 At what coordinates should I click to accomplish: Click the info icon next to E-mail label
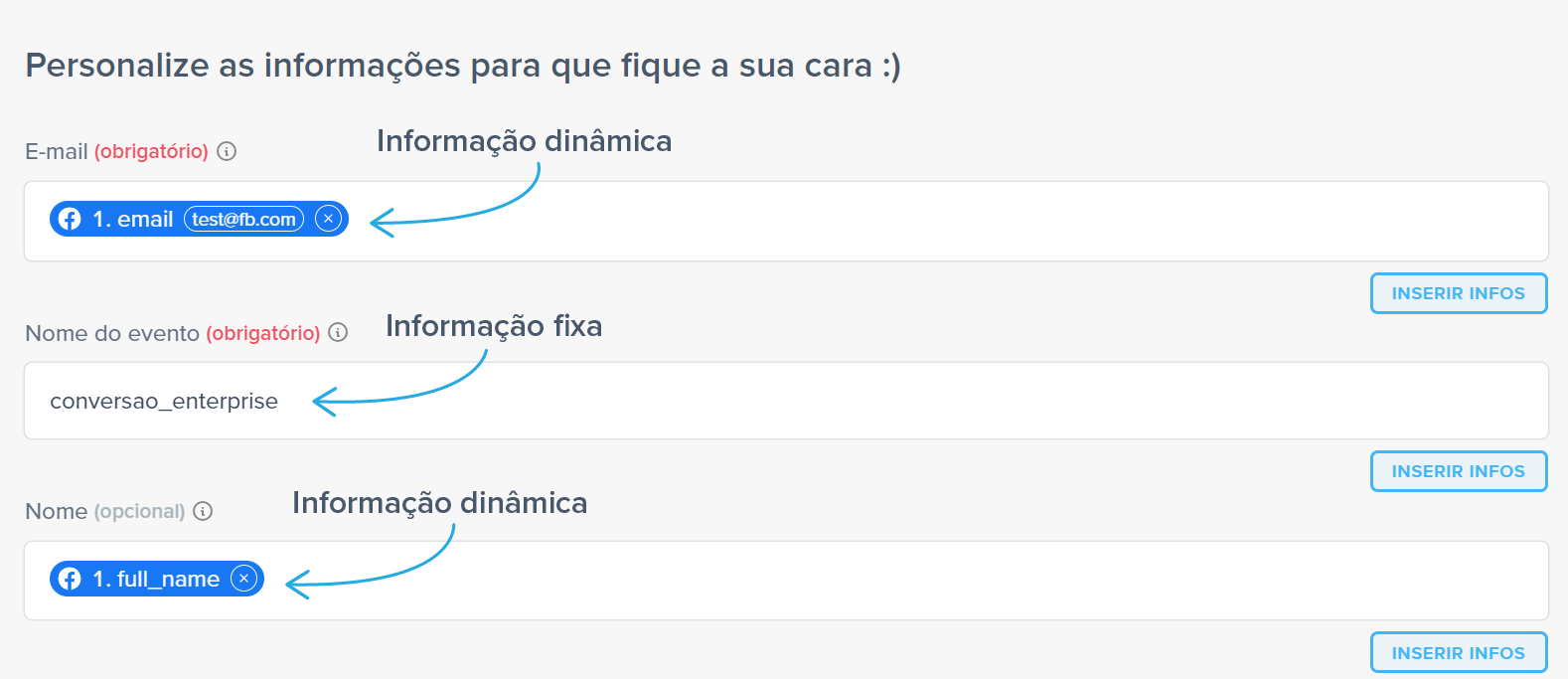click(x=227, y=151)
